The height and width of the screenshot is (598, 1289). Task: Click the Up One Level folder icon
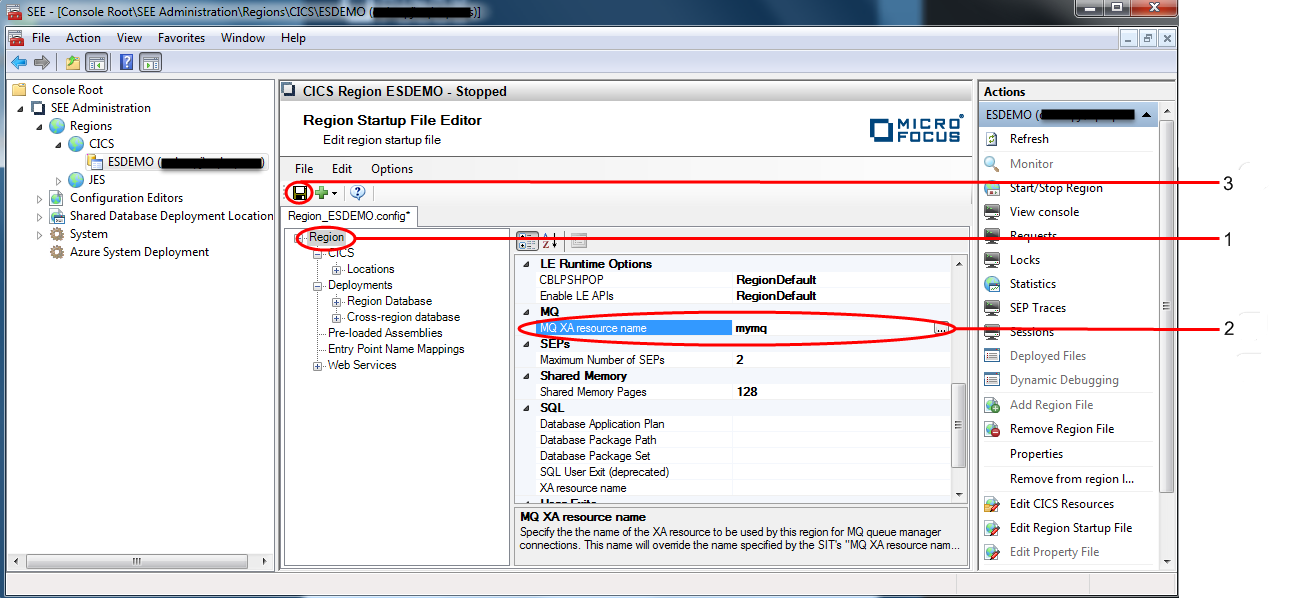(x=73, y=62)
